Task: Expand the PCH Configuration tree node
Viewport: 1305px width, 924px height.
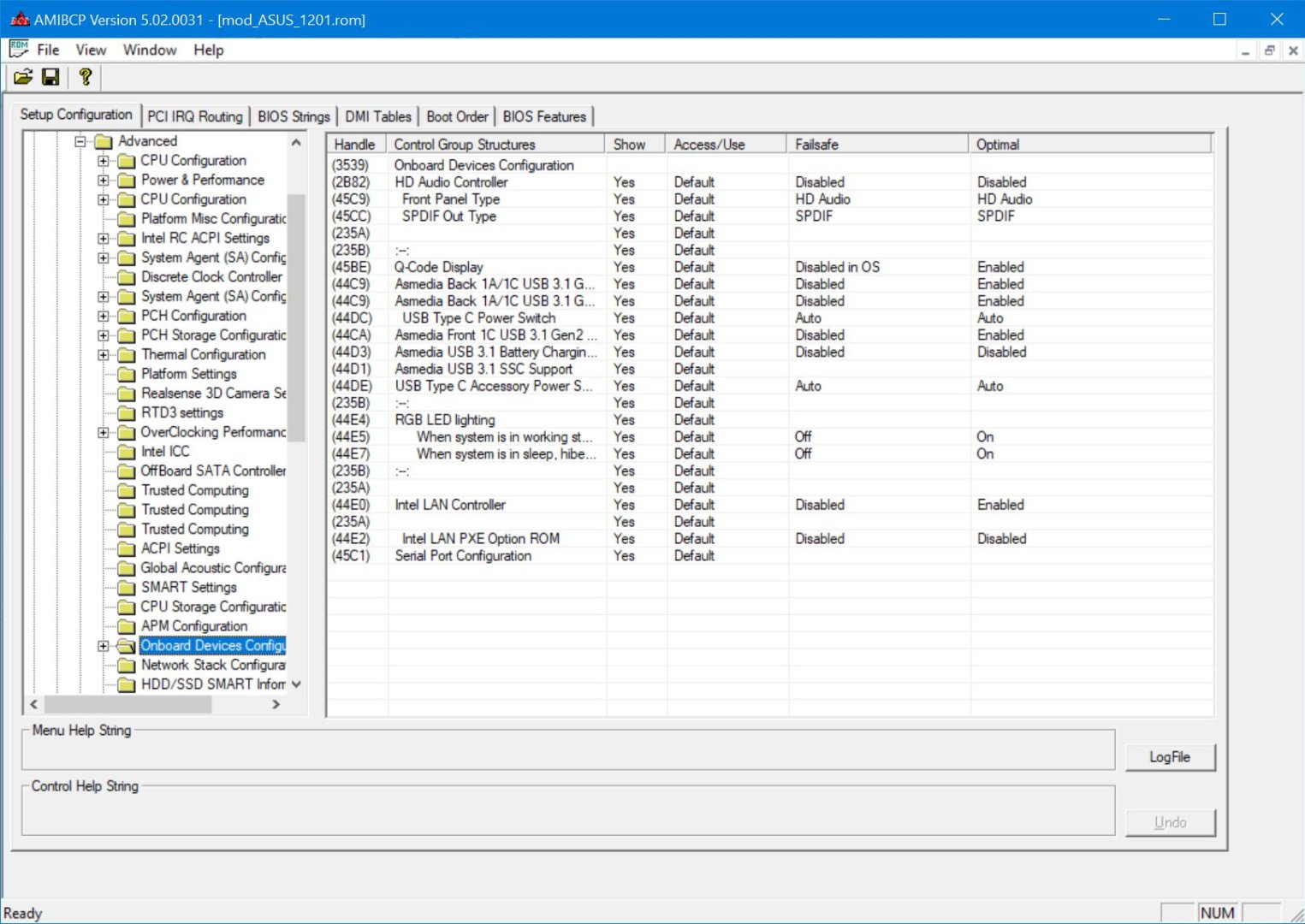Action: pos(104,317)
